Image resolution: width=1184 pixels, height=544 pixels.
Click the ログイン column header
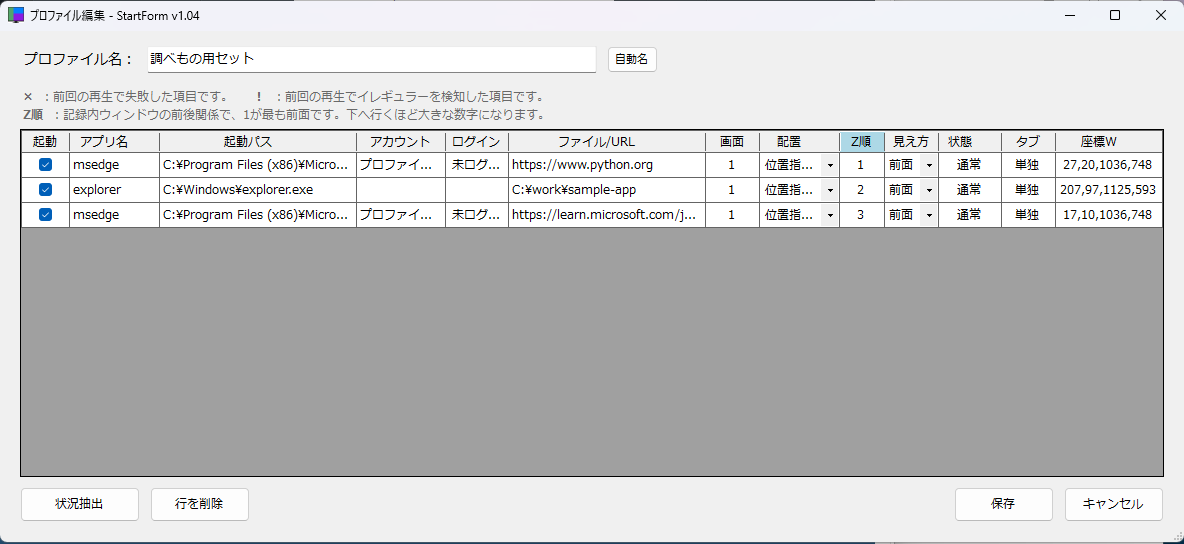point(476,141)
